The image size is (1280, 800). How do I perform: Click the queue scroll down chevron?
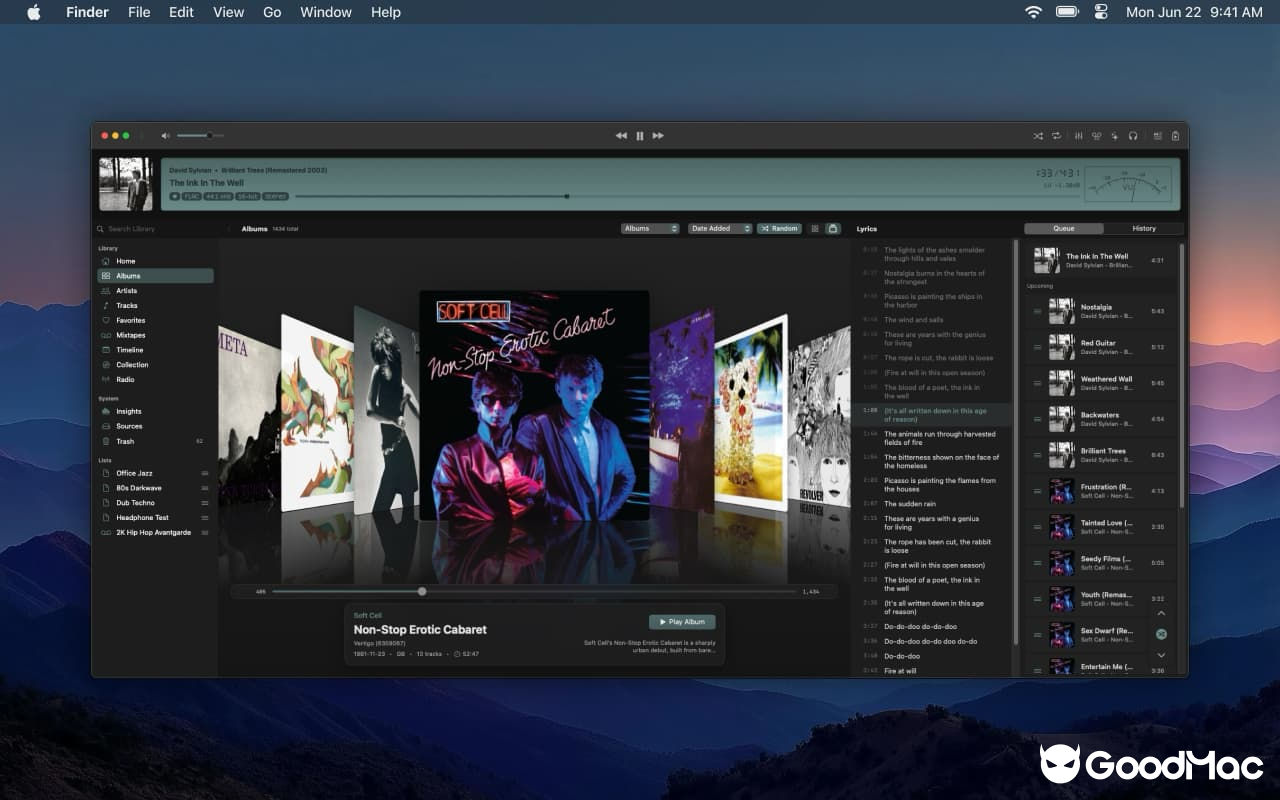pos(1161,655)
